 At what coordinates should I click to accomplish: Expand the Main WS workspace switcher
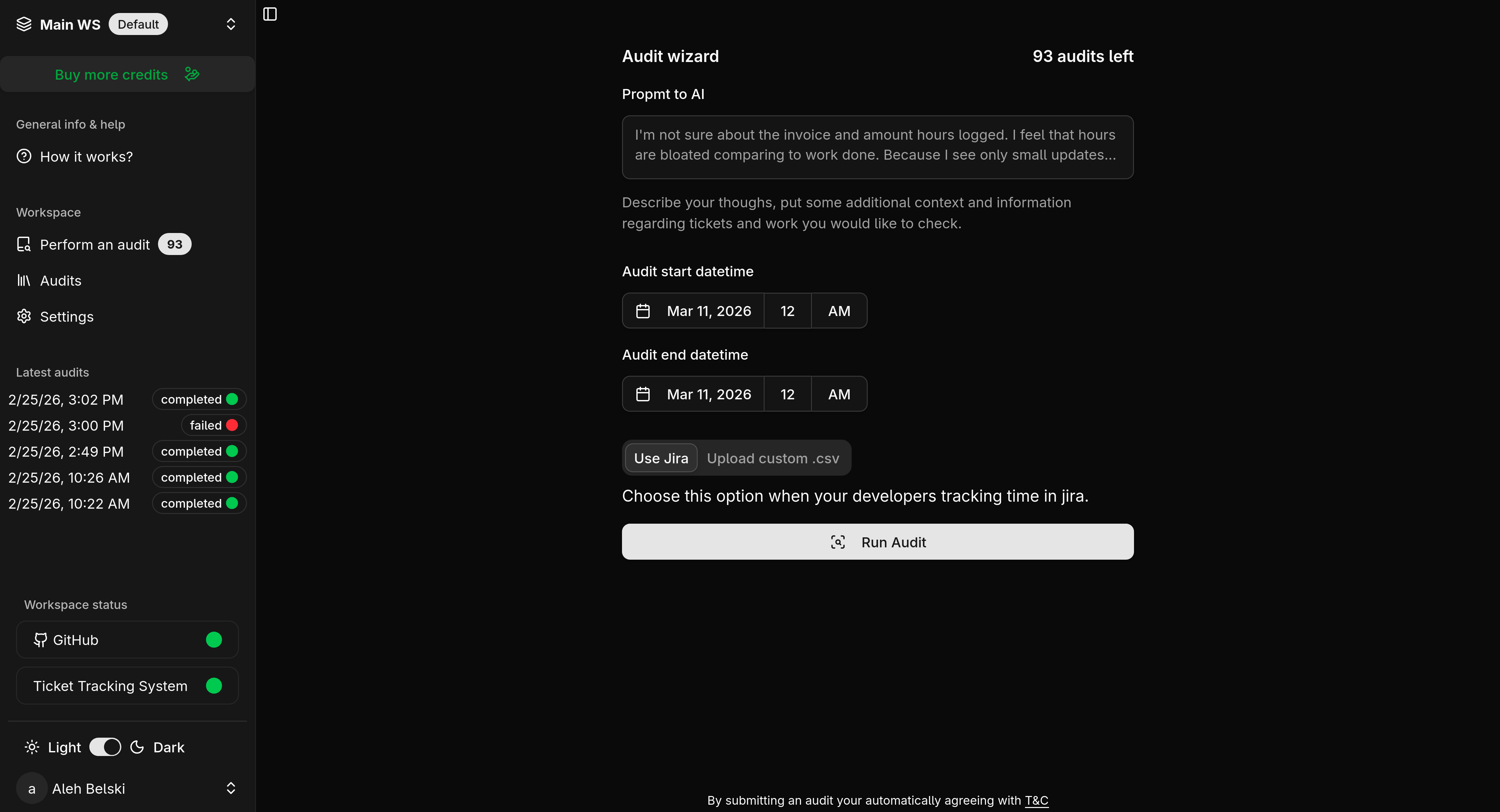coord(231,24)
